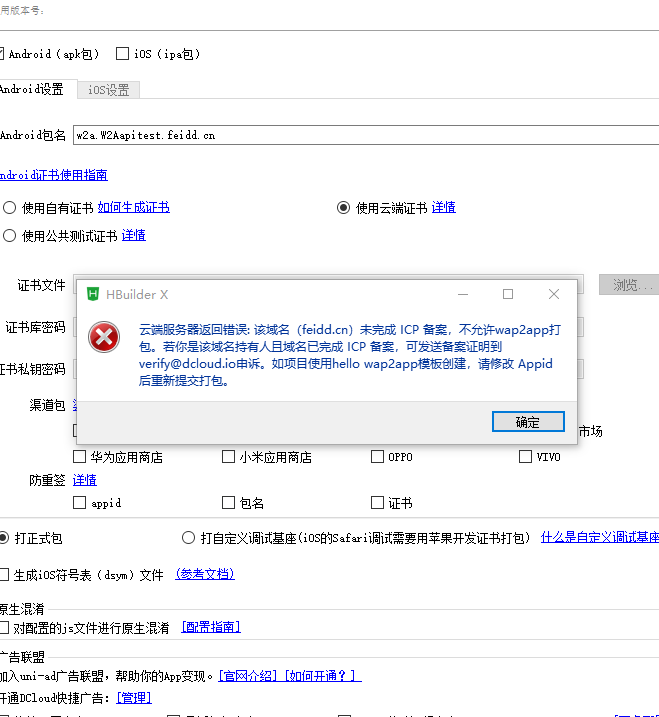Image resolution: width=659 pixels, height=717 pixels.
Task: Open the 如何生成证书 link
Action: 134,207
